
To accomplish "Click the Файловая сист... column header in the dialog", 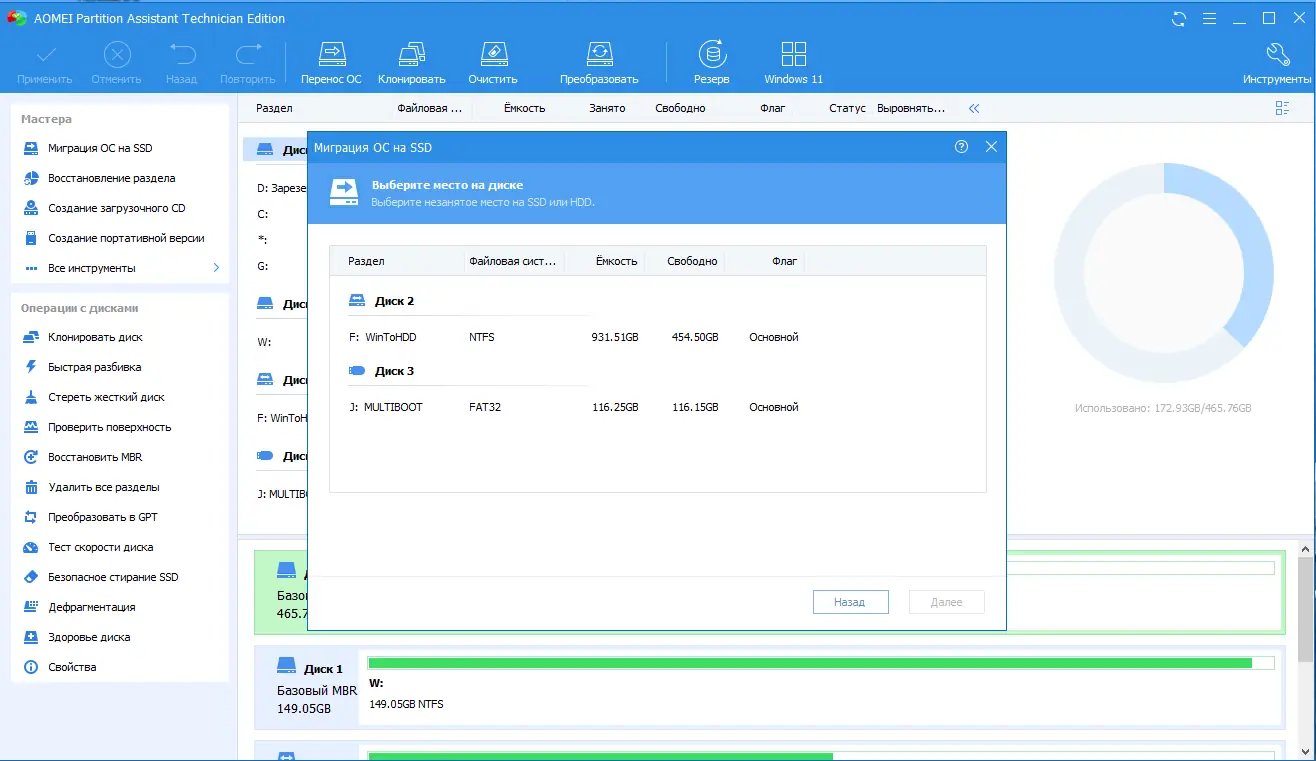I will [x=513, y=261].
